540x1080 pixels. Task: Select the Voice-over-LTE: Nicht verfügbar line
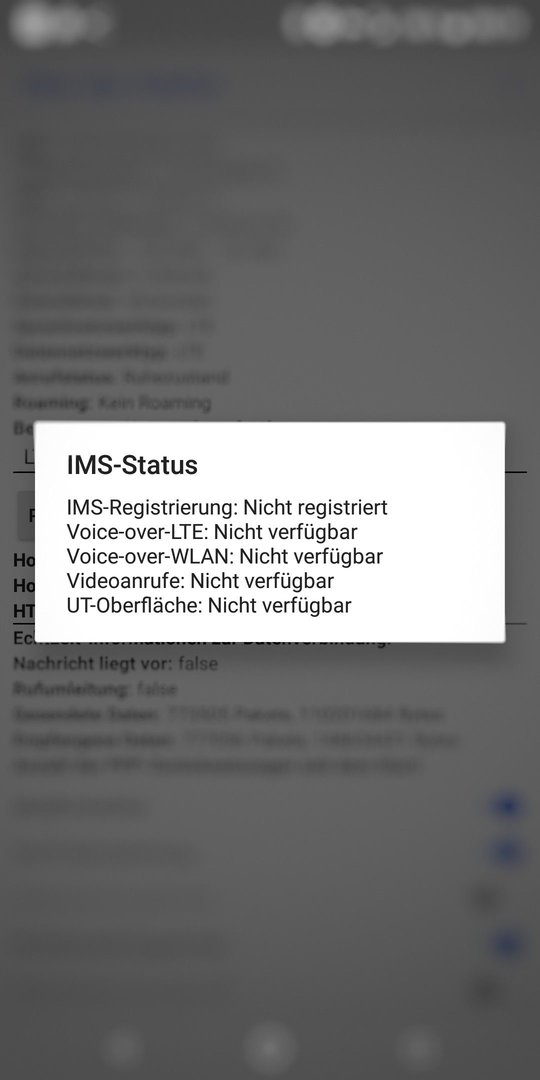click(x=212, y=532)
